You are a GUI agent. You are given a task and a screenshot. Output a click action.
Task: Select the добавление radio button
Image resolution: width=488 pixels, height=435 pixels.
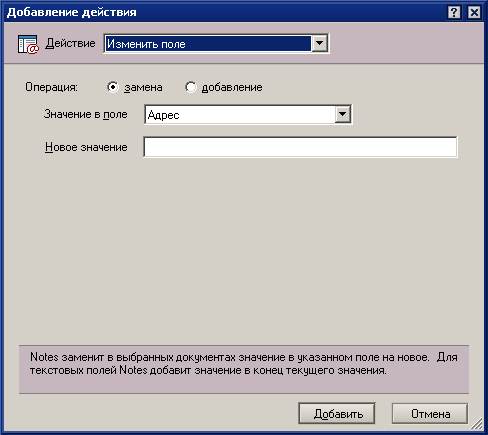coord(191,87)
